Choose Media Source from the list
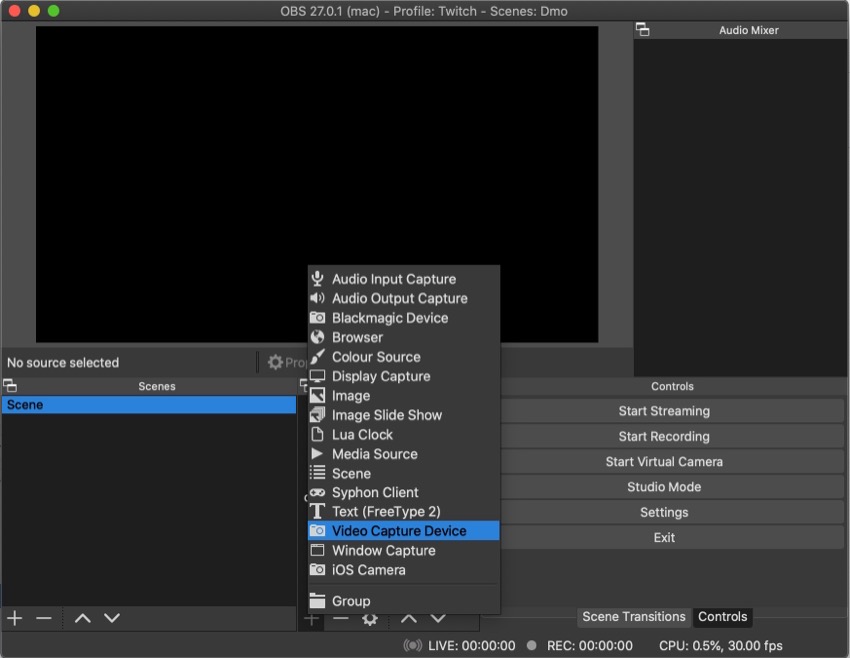Image resolution: width=850 pixels, height=658 pixels. 403,454
